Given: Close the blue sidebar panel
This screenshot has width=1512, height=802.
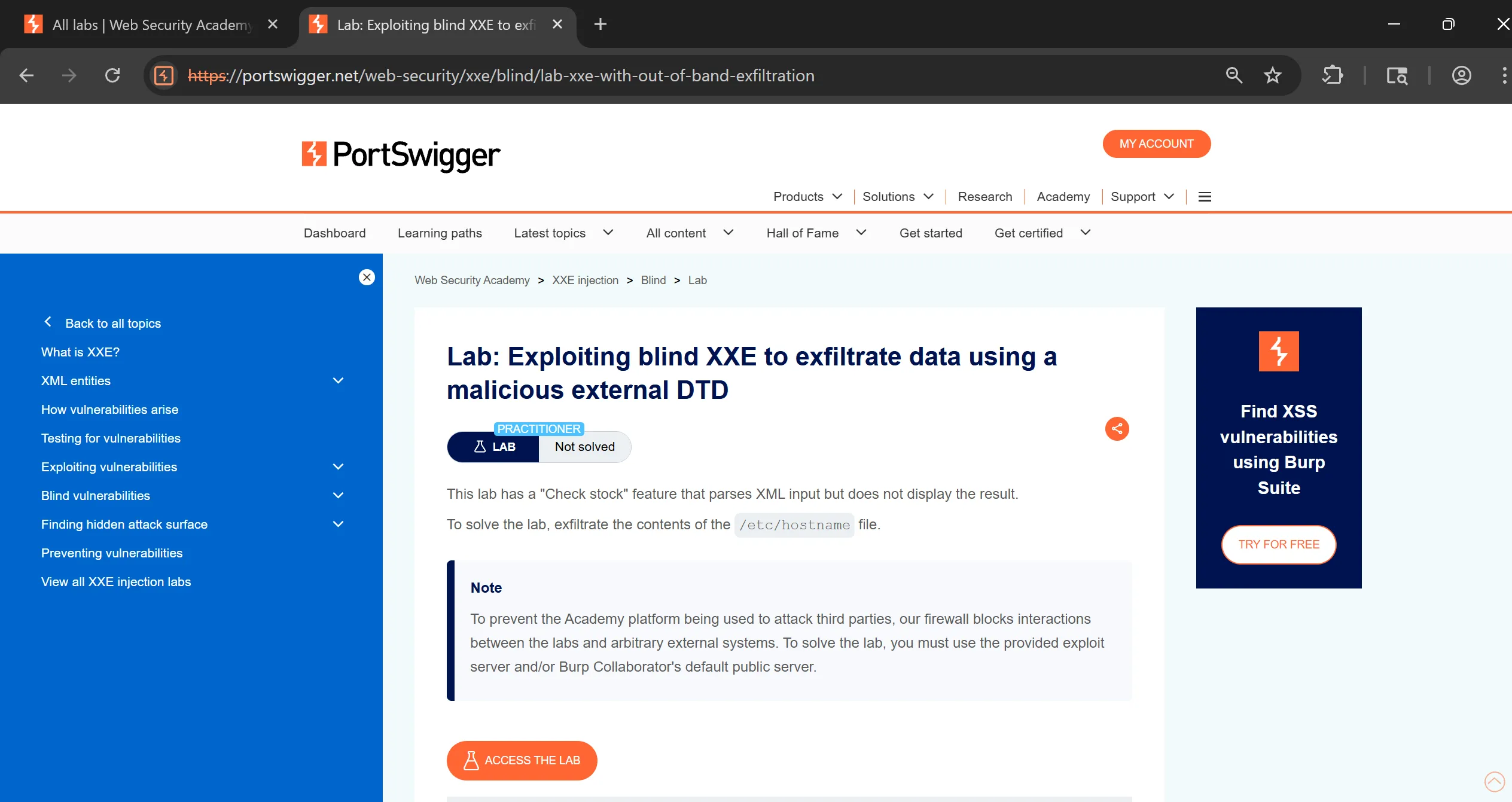Looking at the screenshot, I should click(x=367, y=278).
